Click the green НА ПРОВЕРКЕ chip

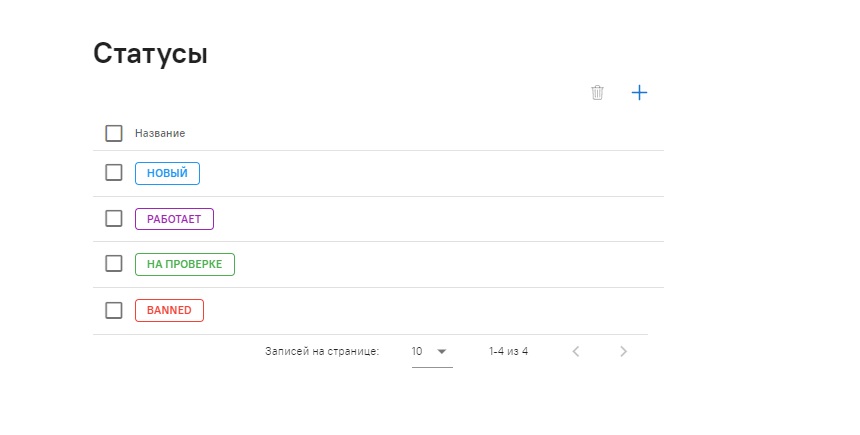click(x=185, y=264)
